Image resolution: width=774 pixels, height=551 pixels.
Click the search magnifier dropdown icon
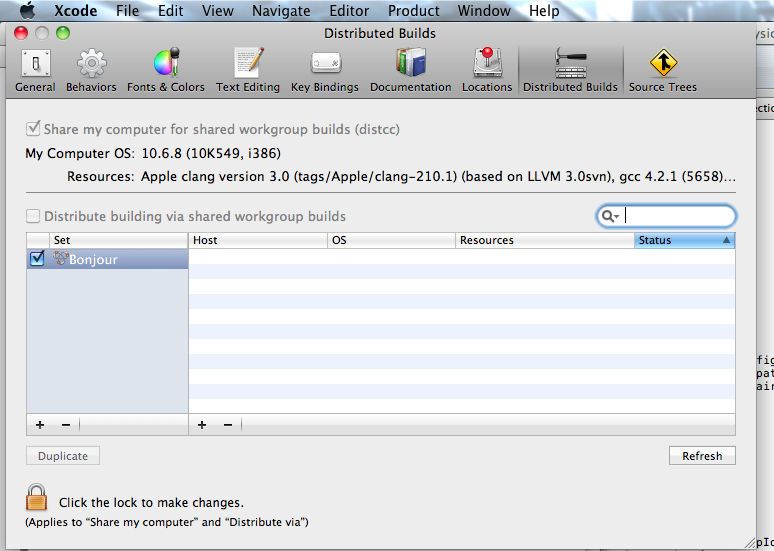pos(610,216)
